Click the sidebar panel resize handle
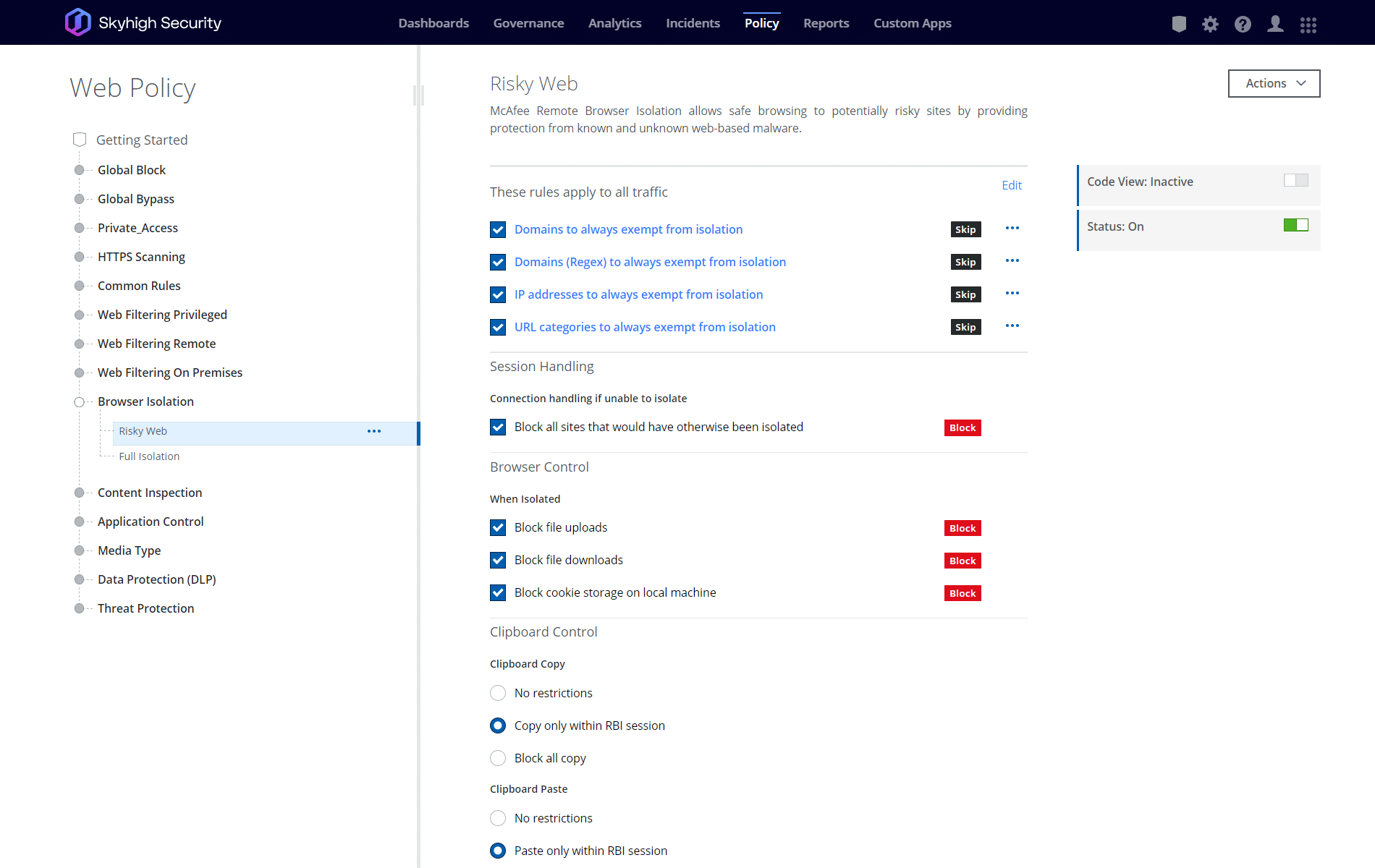The width and height of the screenshot is (1375, 868). tap(418, 95)
